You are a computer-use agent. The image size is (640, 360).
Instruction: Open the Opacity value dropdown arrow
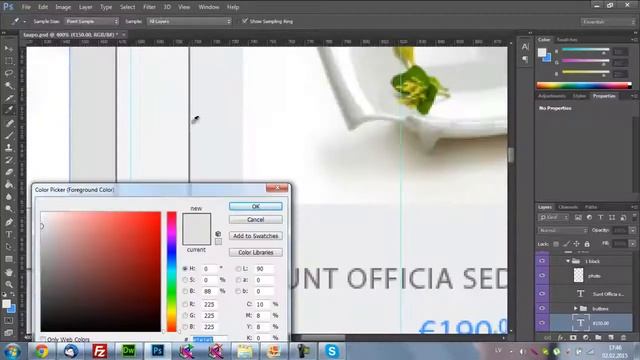click(632, 231)
